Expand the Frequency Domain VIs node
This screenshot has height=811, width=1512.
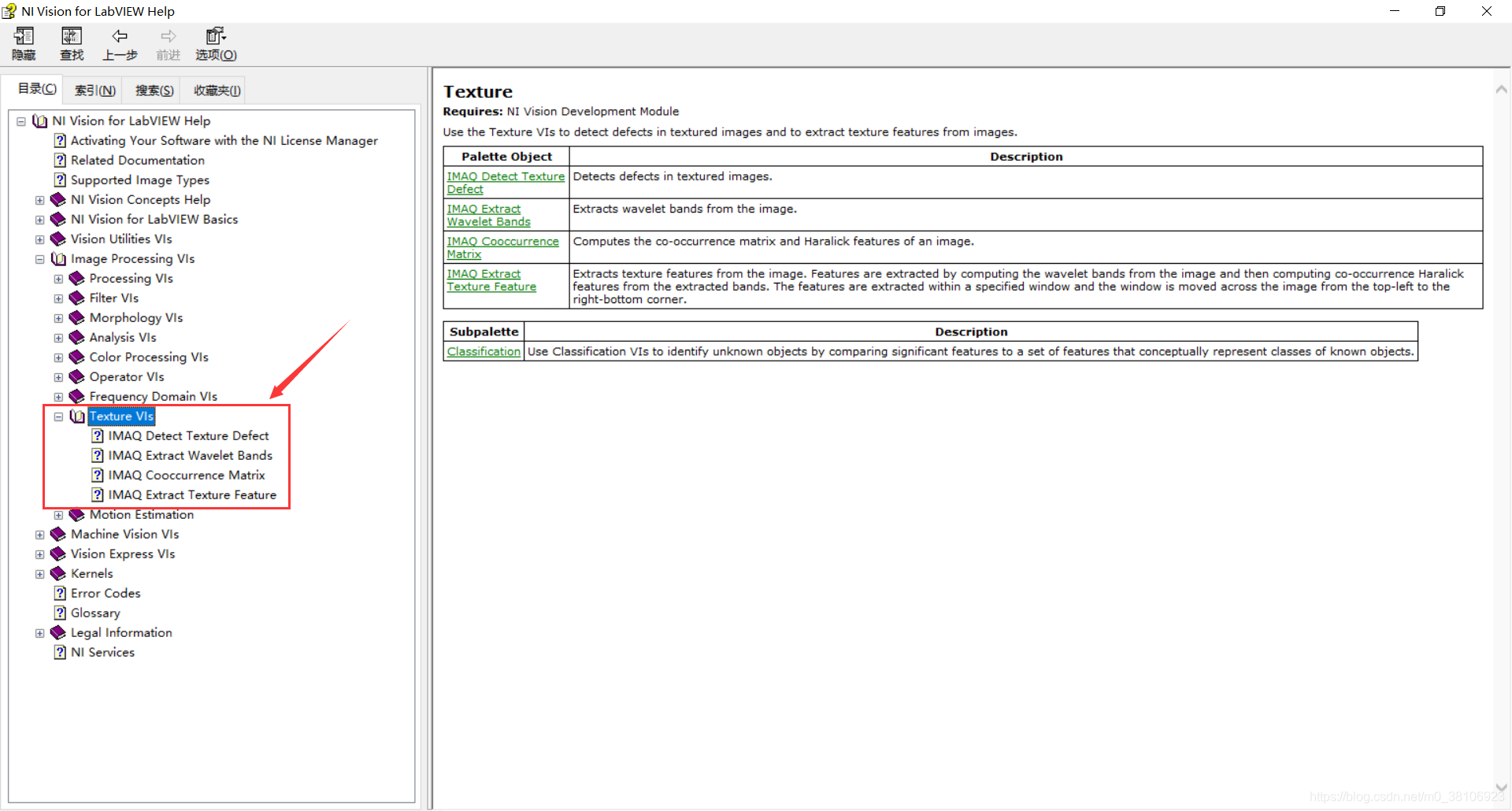click(x=58, y=397)
